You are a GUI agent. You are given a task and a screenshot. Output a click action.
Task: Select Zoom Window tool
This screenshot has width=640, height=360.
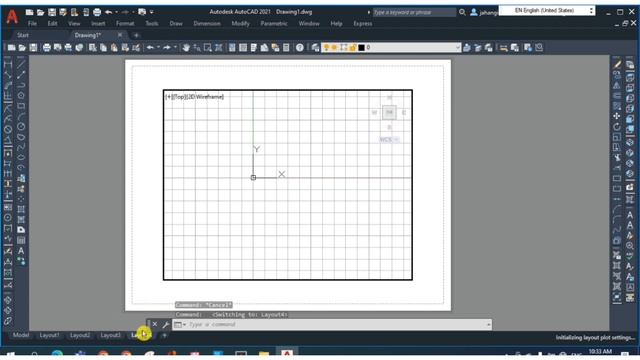pos(208,48)
